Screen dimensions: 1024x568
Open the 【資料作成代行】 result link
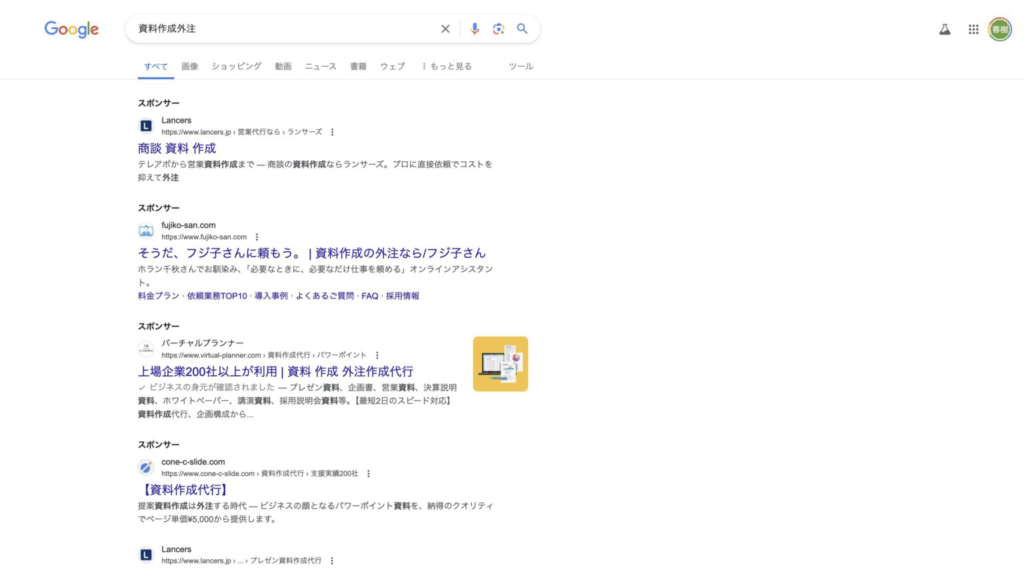tap(183, 489)
